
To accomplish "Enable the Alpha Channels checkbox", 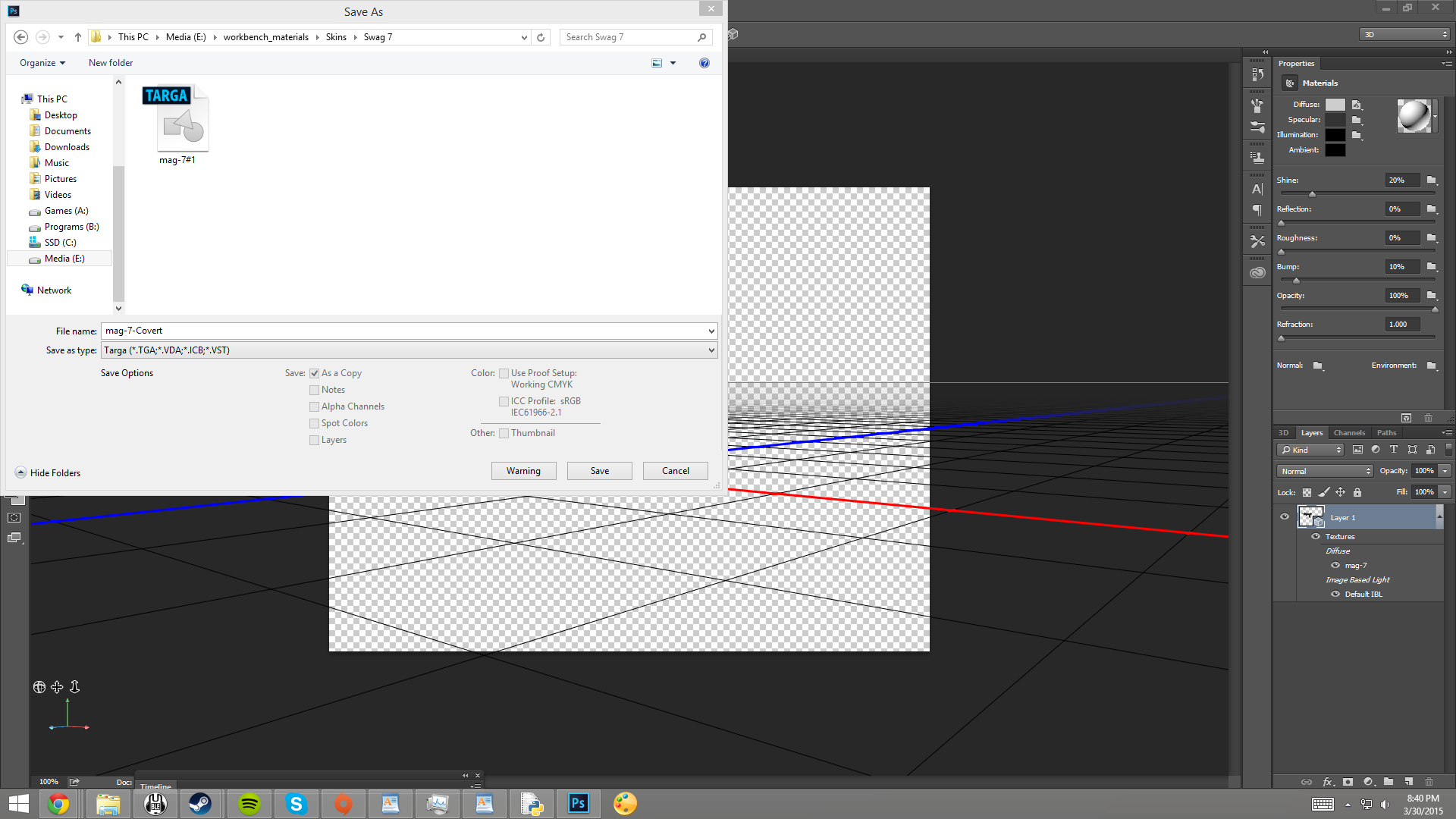I will pos(314,406).
